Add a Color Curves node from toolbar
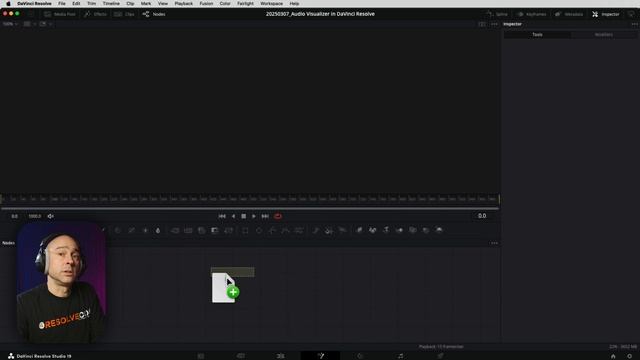Screen dimensions: 640x360 point(118,231)
